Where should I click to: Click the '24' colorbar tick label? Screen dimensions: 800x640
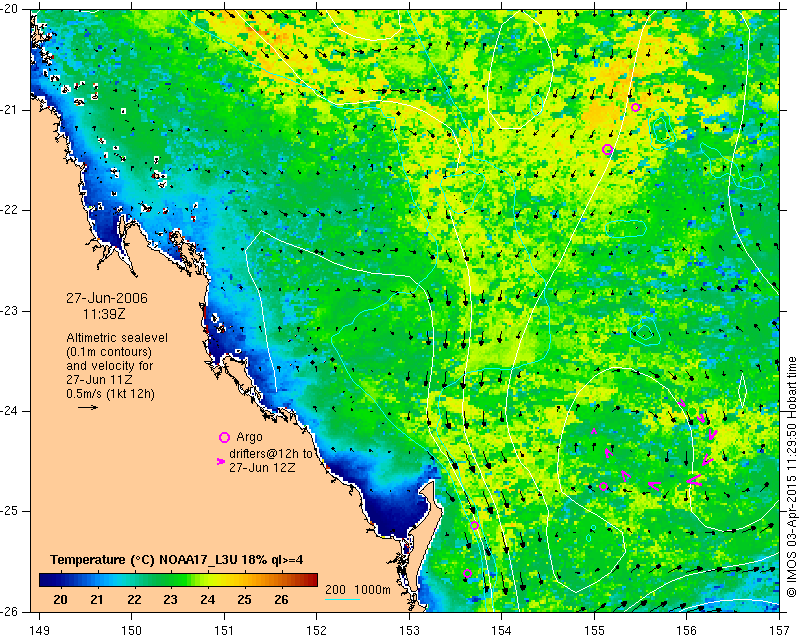click(208, 599)
